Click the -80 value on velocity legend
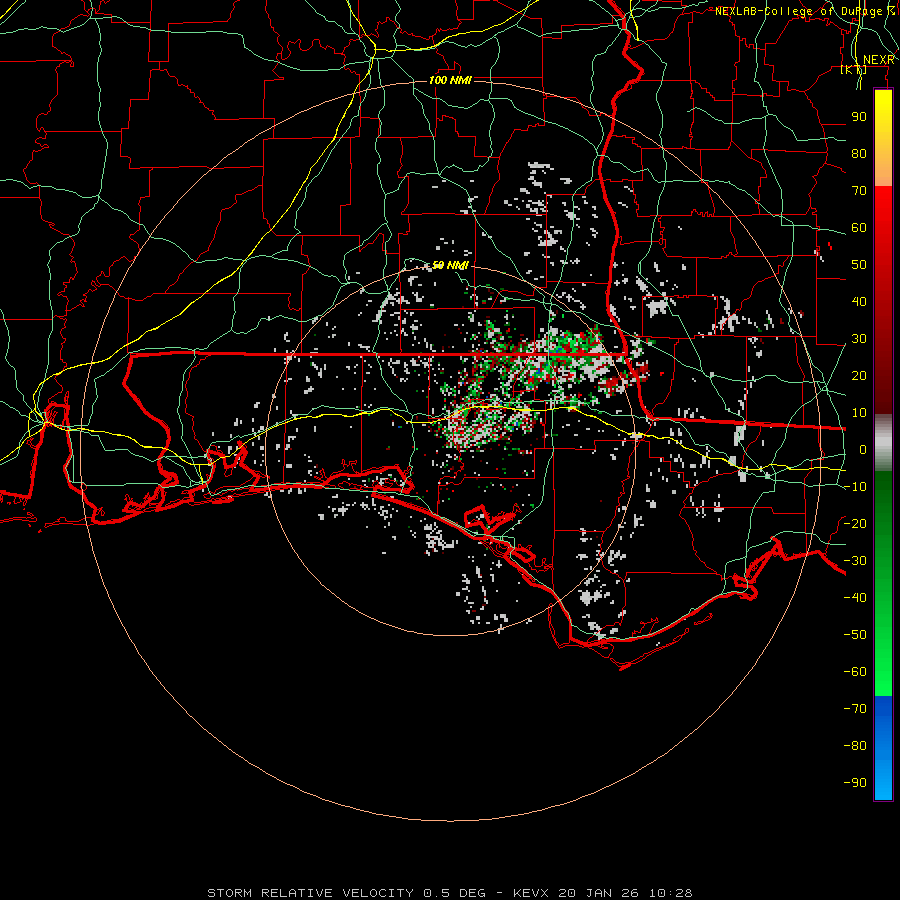The height and width of the screenshot is (900, 900). coord(855,746)
